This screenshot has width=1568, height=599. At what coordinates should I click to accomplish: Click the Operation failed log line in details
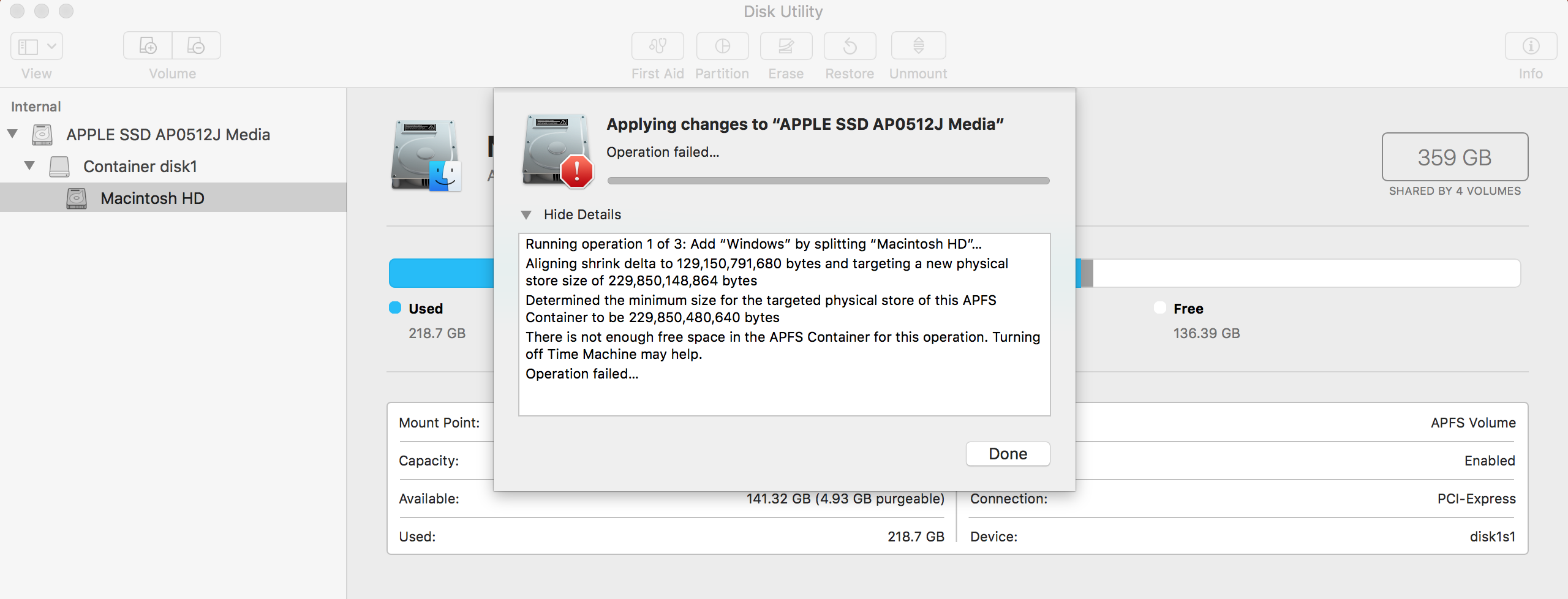pyautogui.click(x=582, y=374)
